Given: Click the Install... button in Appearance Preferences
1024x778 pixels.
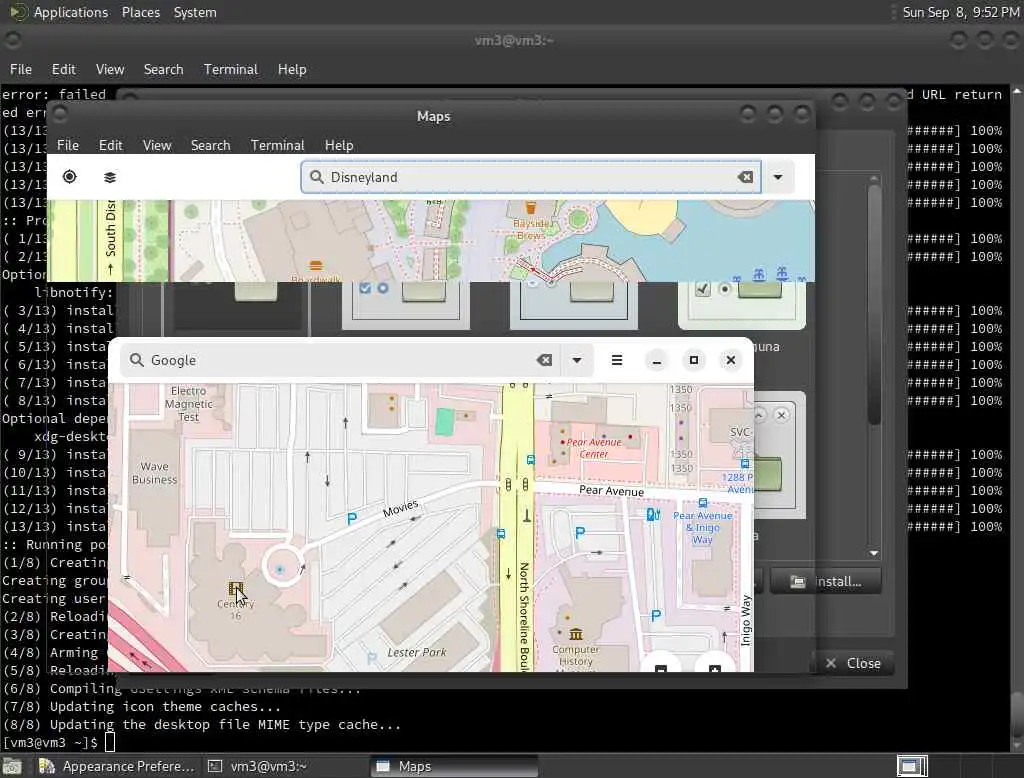Looking at the screenshot, I should point(826,581).
